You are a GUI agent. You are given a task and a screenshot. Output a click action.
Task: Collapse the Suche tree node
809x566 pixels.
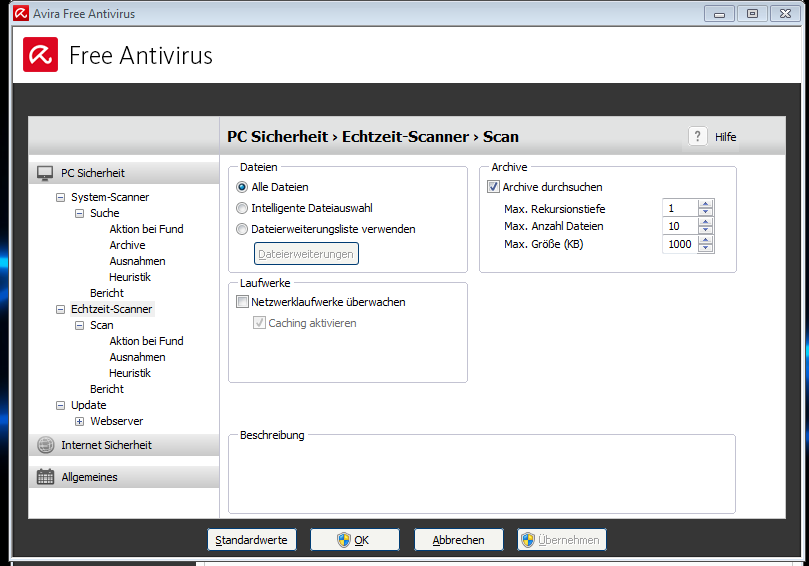pyautogui.click(x=79, y=213)
